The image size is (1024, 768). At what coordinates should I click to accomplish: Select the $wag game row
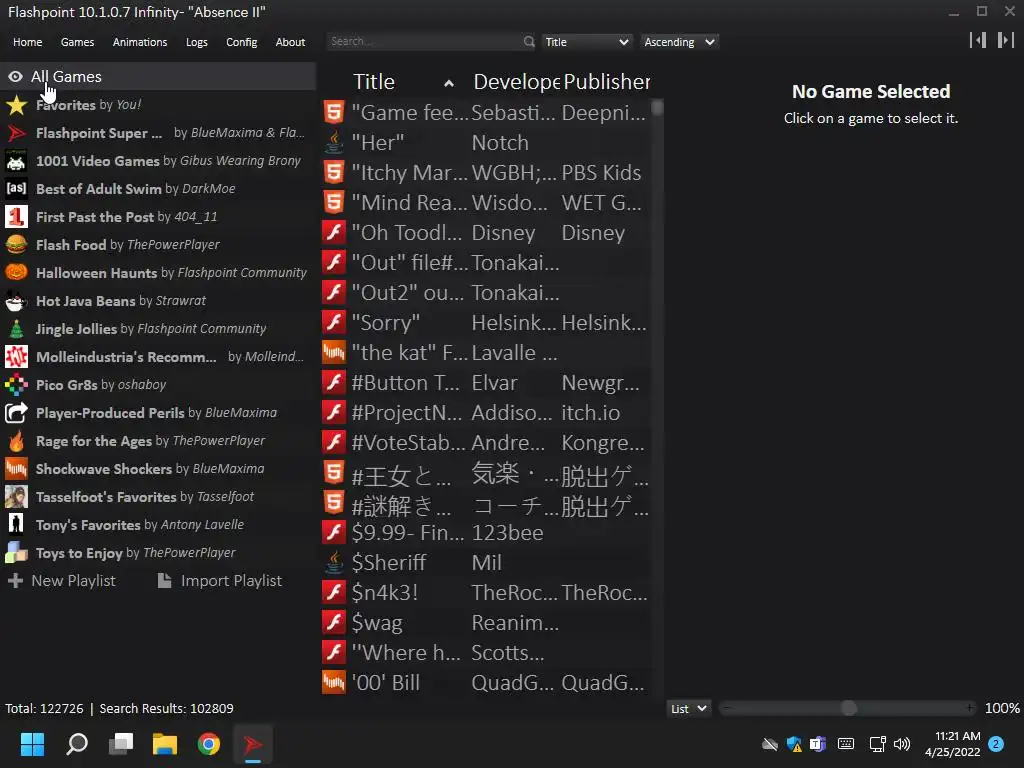click(x=486, y=622)
